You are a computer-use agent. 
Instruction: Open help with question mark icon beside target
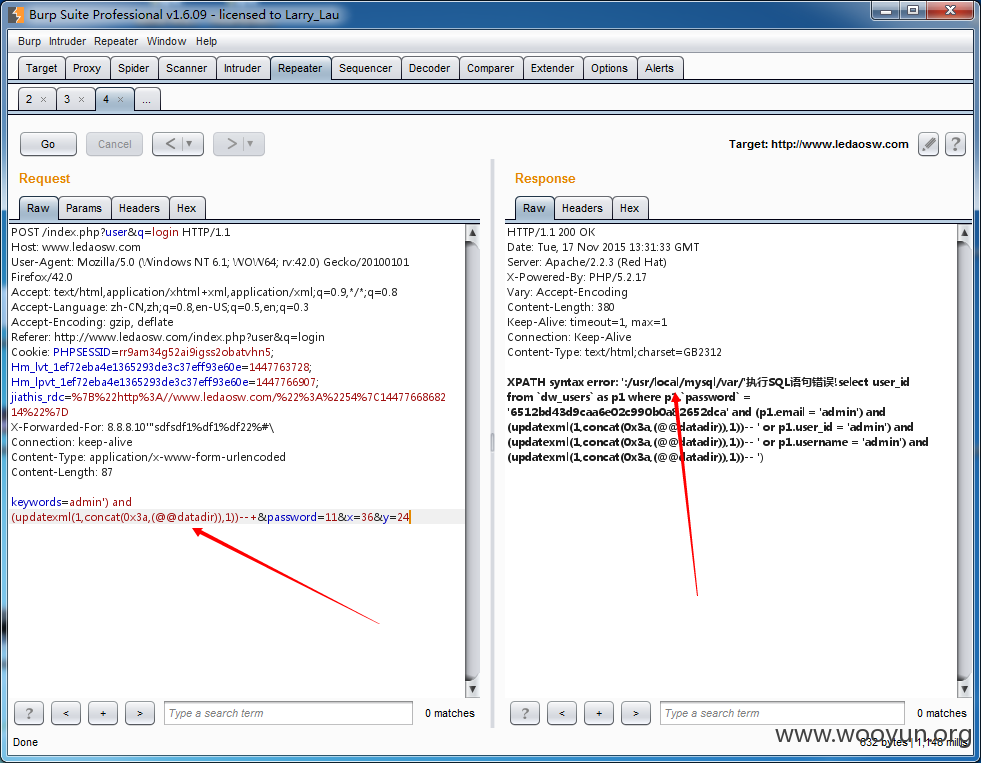(x=955, y=144)
